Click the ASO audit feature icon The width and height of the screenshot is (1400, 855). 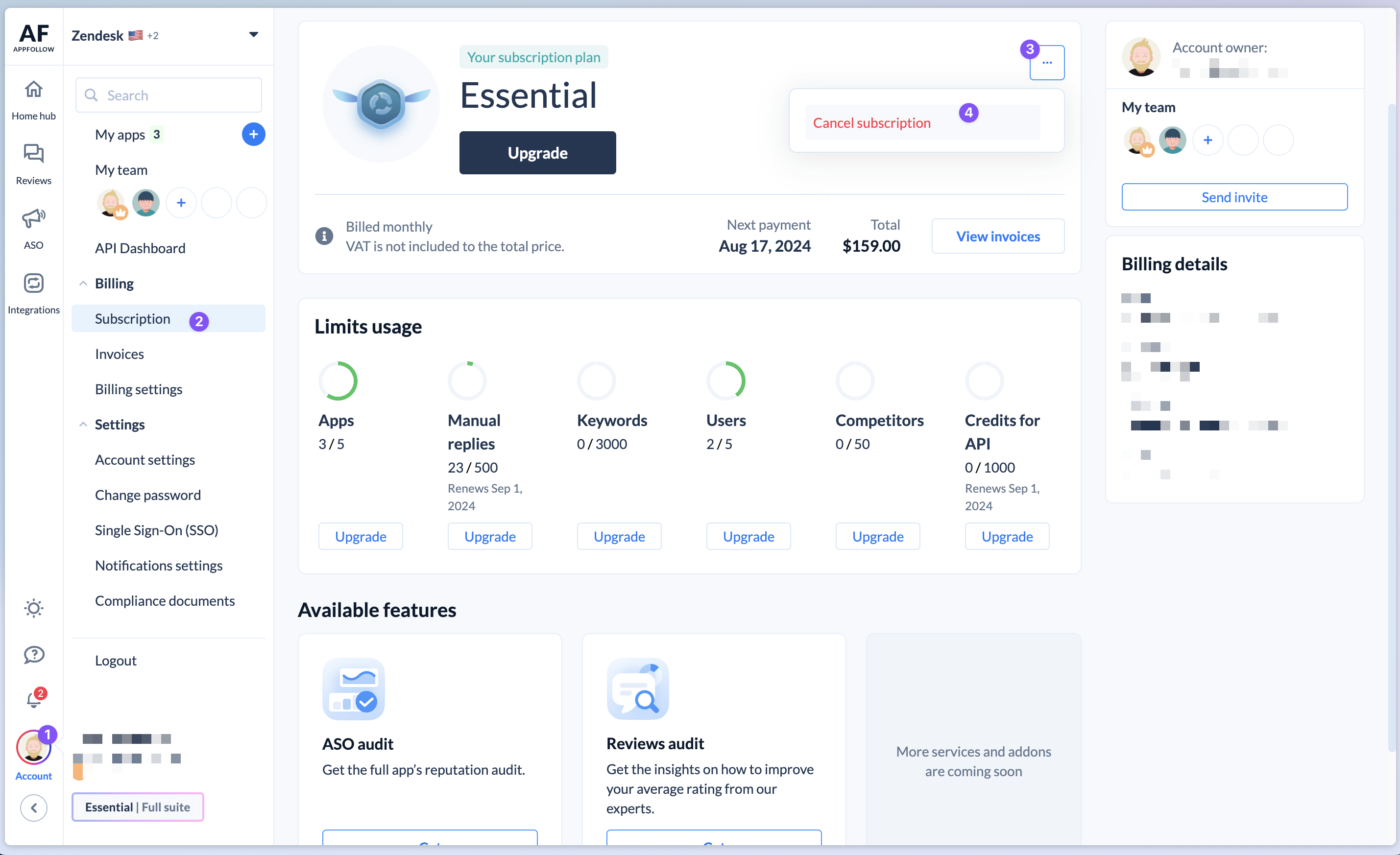353,689
